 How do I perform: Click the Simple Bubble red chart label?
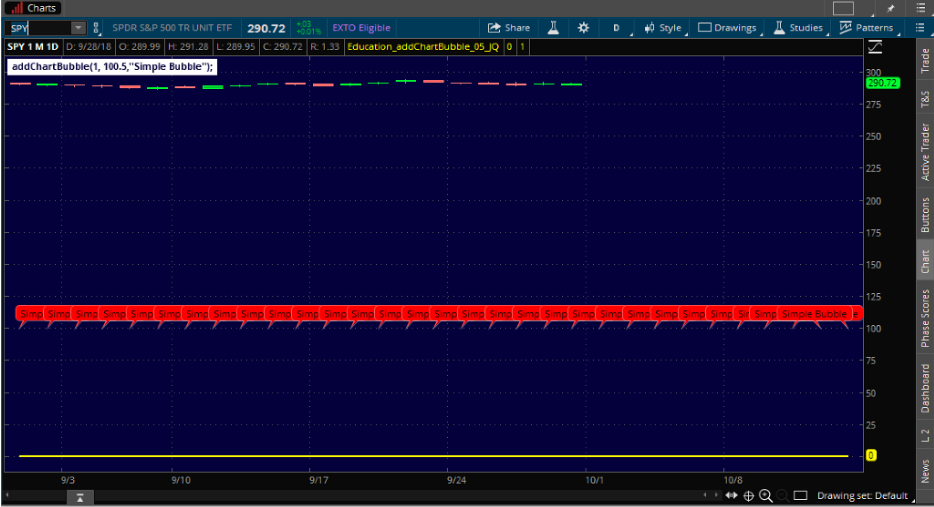[813, 314]
